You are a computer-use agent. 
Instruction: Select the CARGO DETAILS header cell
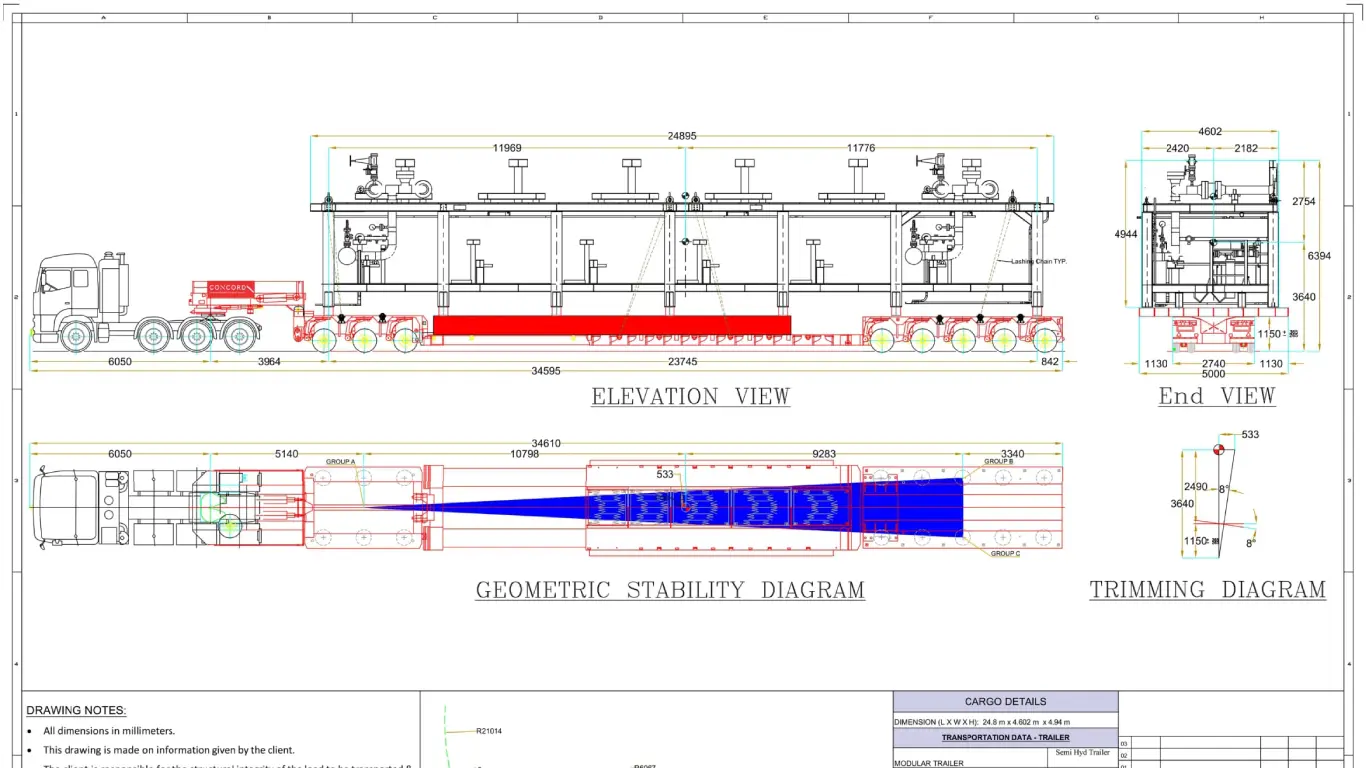tap(1005, 702)
